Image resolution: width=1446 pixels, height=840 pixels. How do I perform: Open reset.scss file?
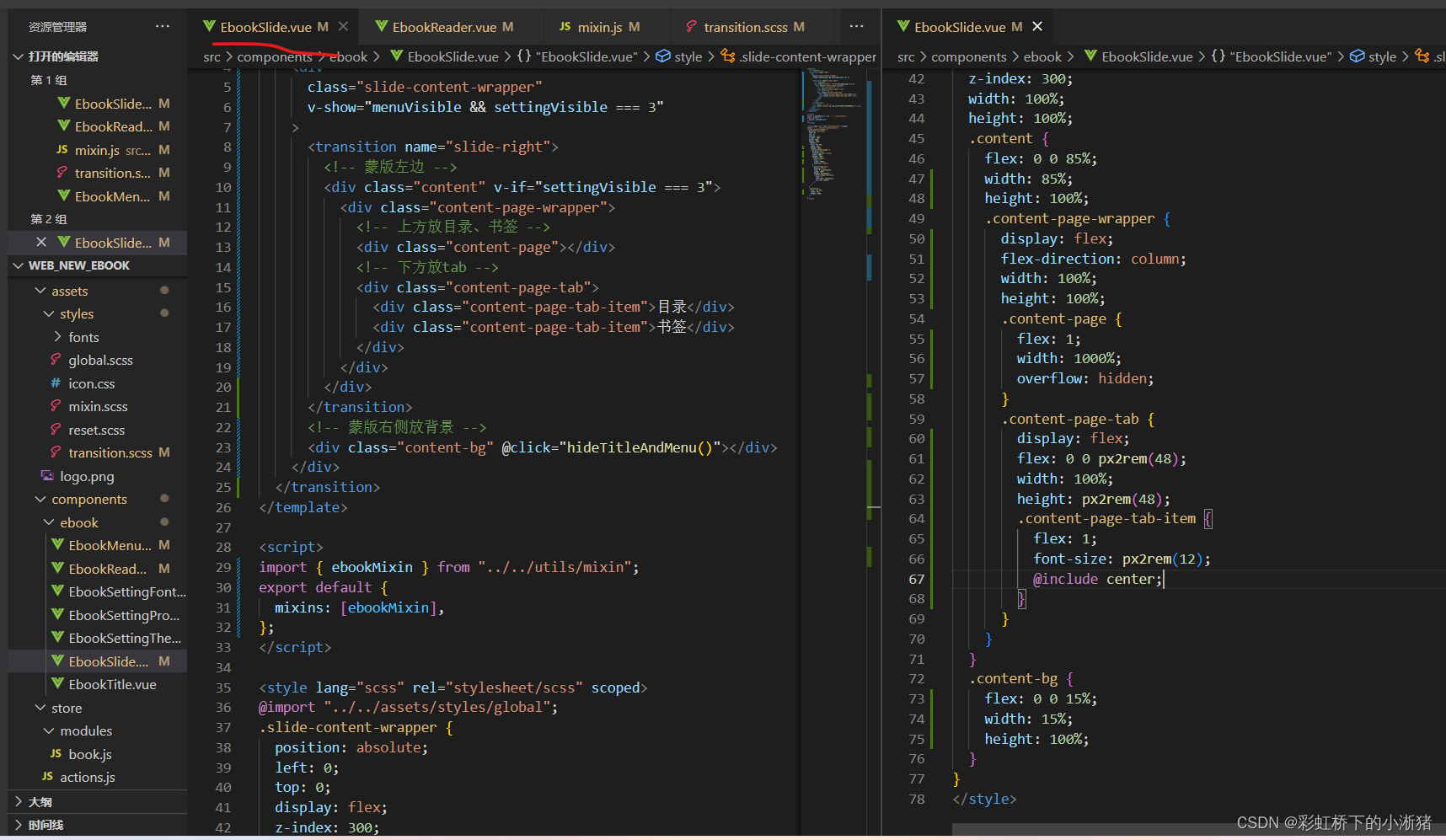pos(97,430)
